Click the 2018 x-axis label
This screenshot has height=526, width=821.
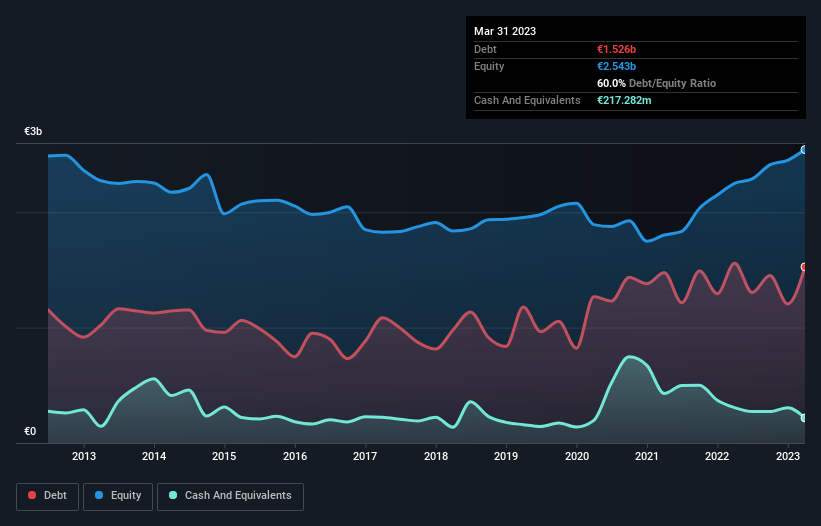click(436, 456)
